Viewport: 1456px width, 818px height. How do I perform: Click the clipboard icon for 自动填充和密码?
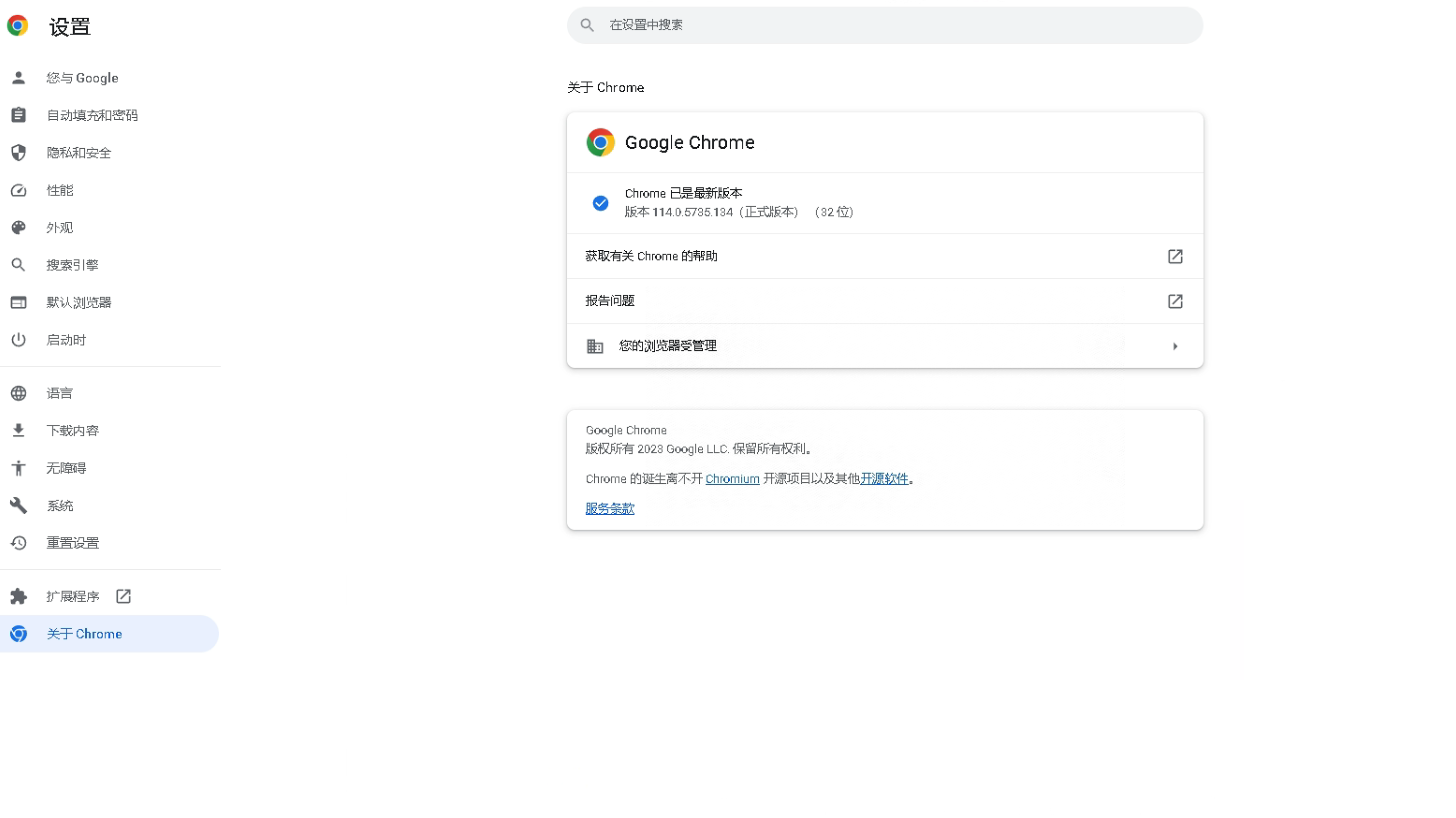pyautogui.click(x=18, y=115)
